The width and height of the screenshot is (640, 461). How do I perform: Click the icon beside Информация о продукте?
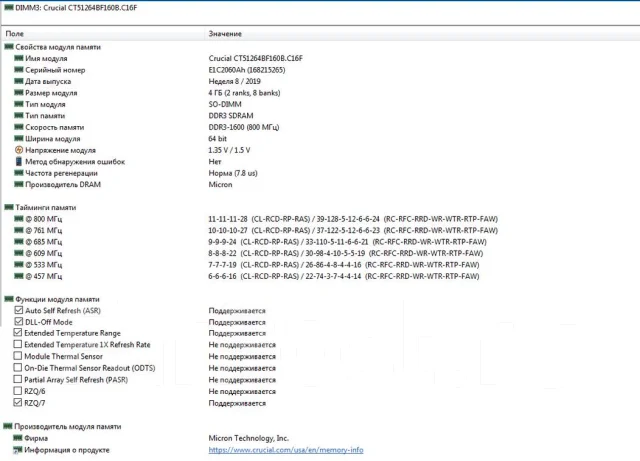[x=18, y=450]
